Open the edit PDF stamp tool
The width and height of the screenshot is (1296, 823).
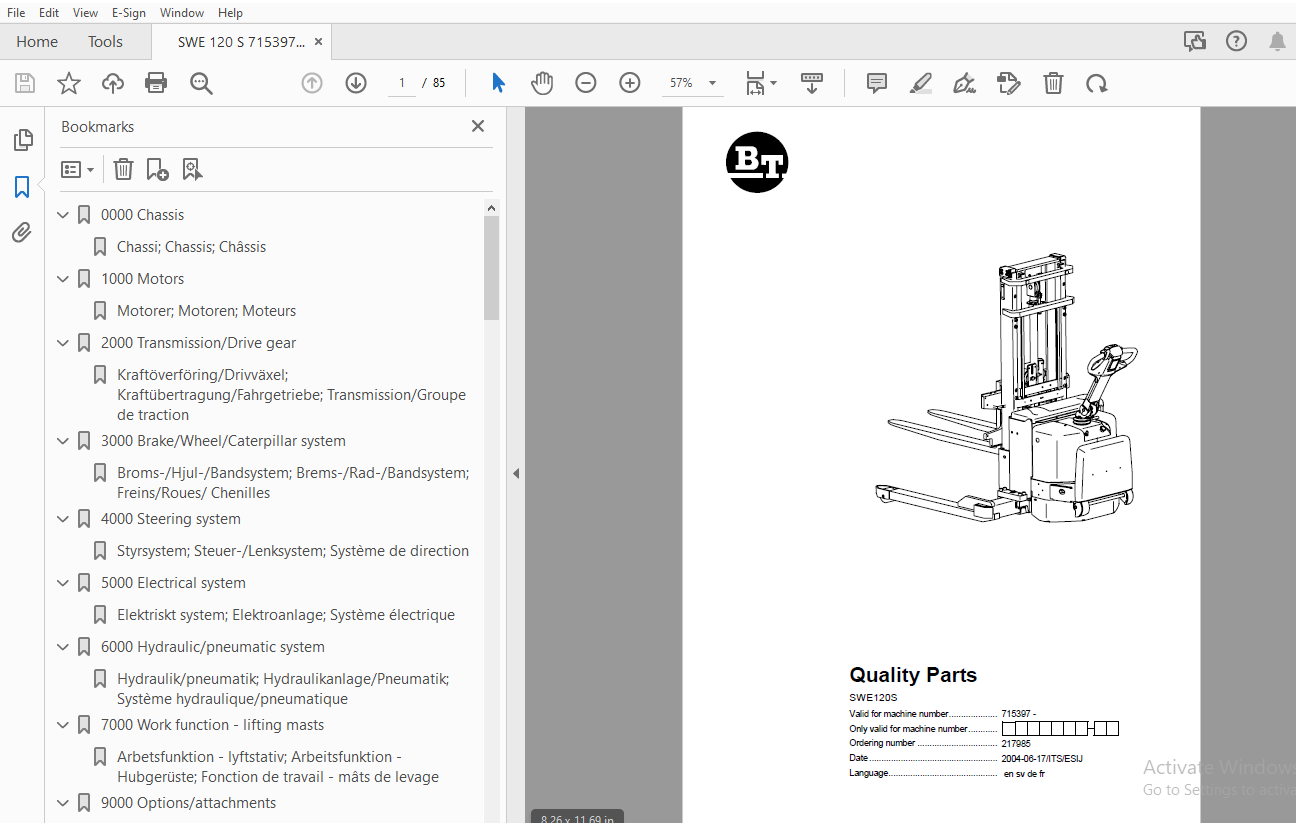tap(1009, 83)
